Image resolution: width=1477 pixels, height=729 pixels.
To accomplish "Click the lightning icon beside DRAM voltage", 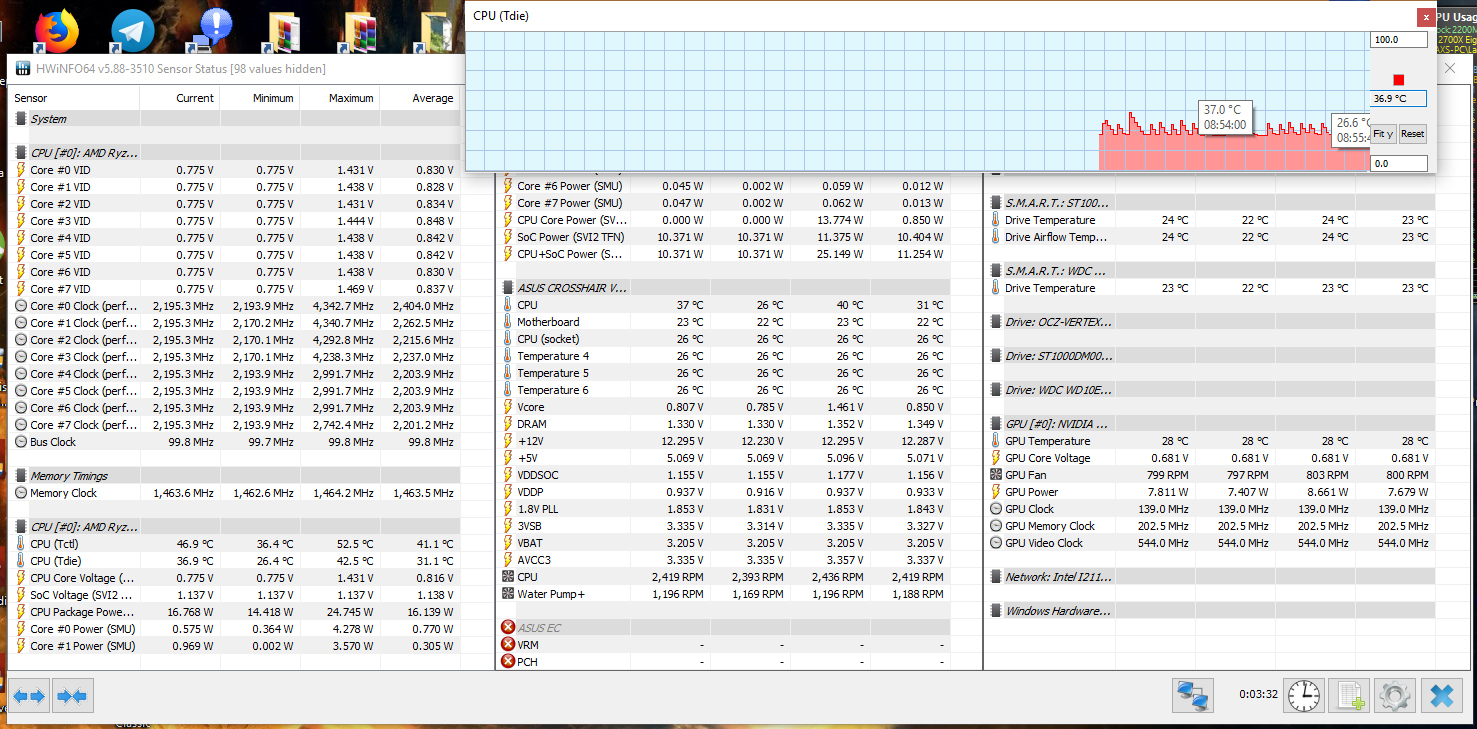I will pyautogui.click(x=508, y=424).
